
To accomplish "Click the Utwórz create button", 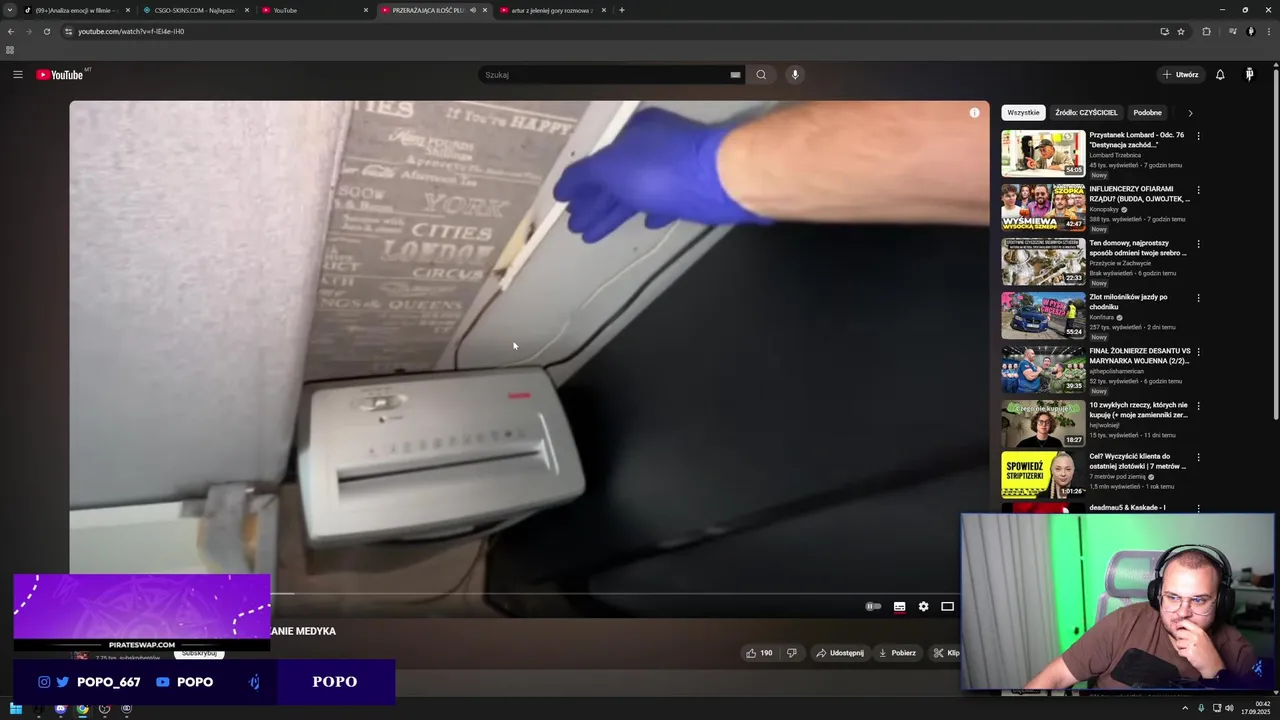I will [x=1180, y=75].
